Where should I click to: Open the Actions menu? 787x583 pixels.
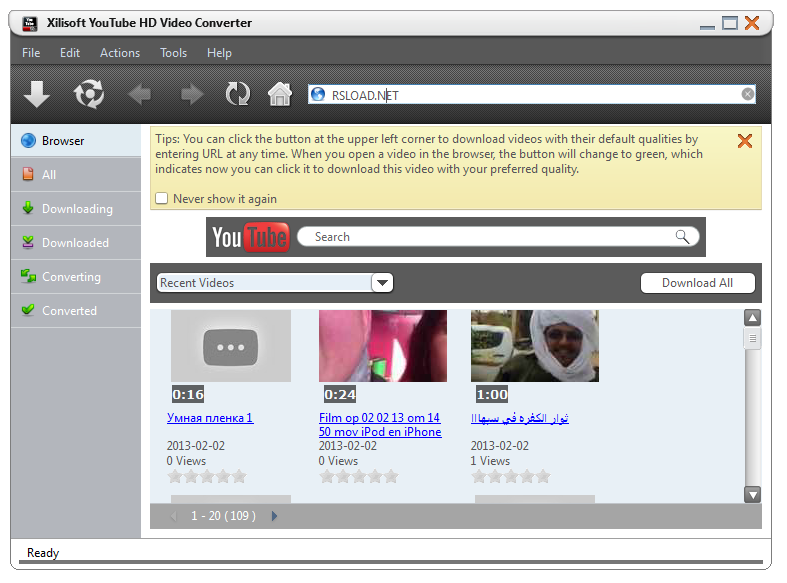point(120,53)
